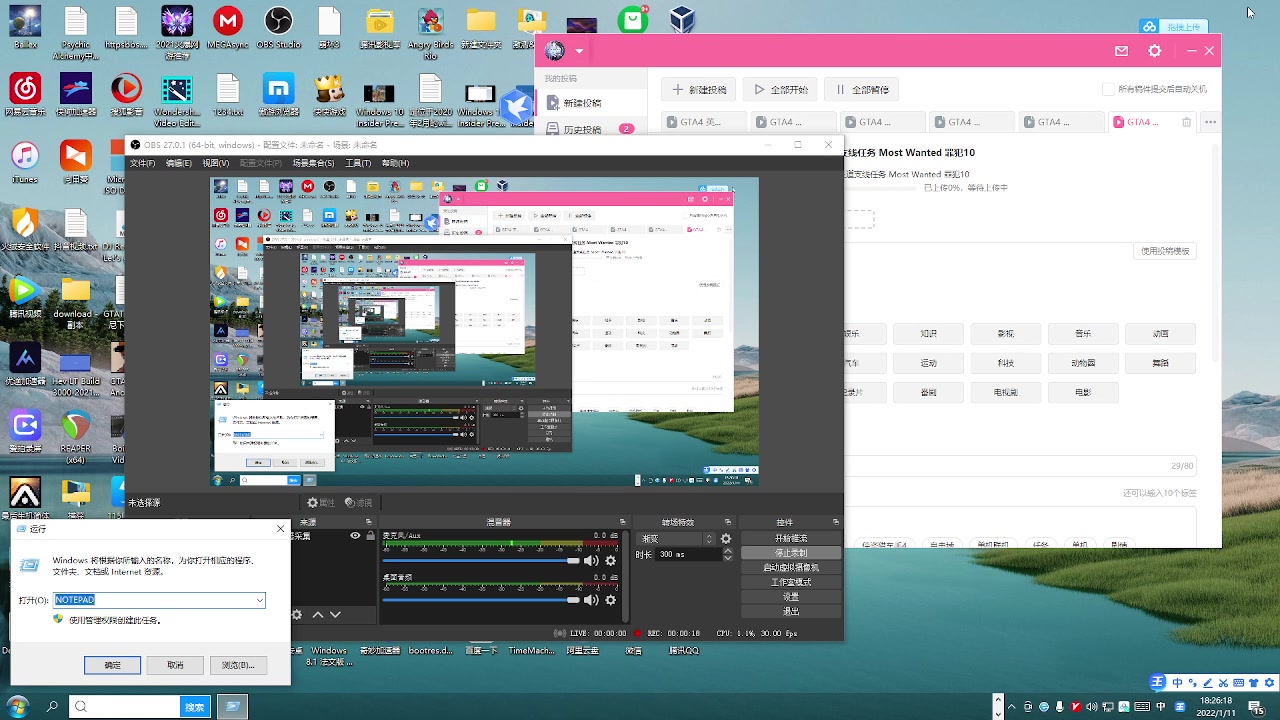
Task: Enable auto shutdown after all submissions checkbox
Action: [1108, 89]
